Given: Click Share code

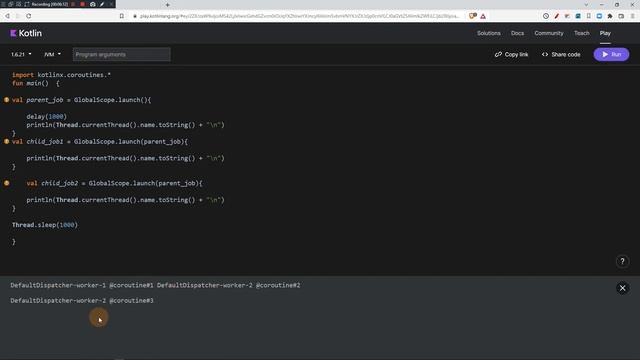Looking at the screenshot, I should coord(561,54).
